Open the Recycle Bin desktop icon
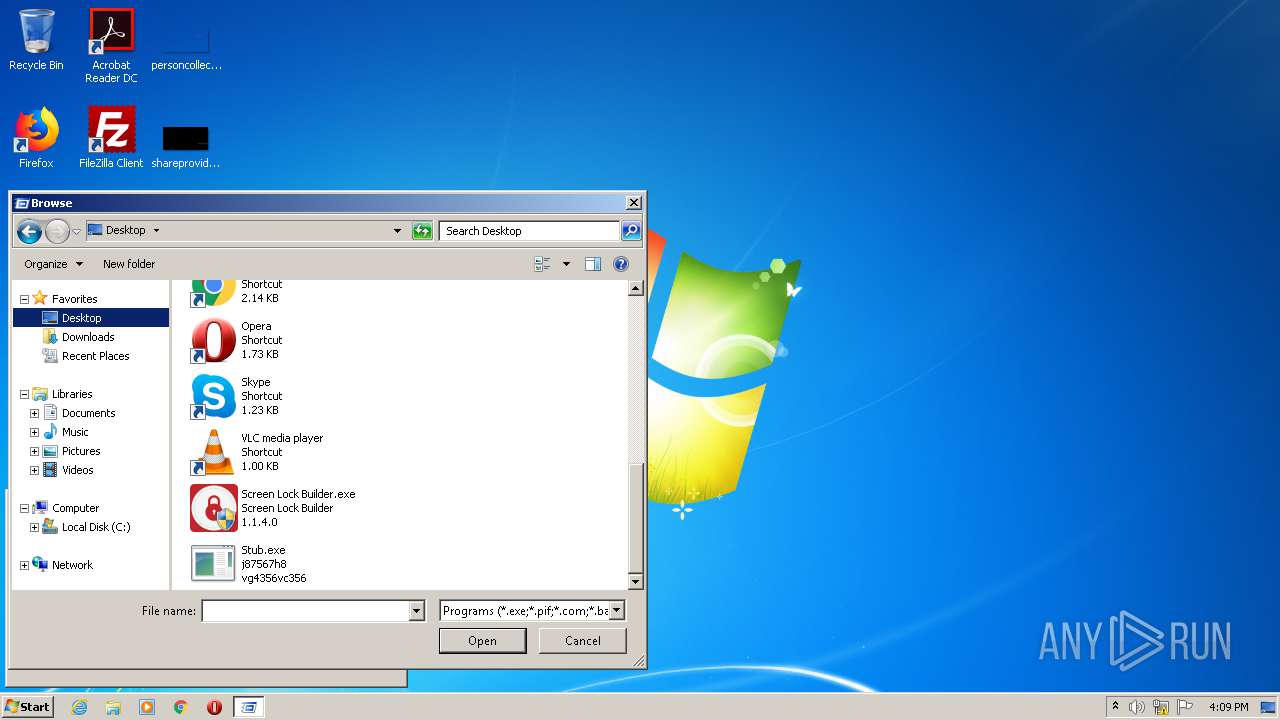The image size is (1280, 720). pyautogui.click(x=36, y=40)
